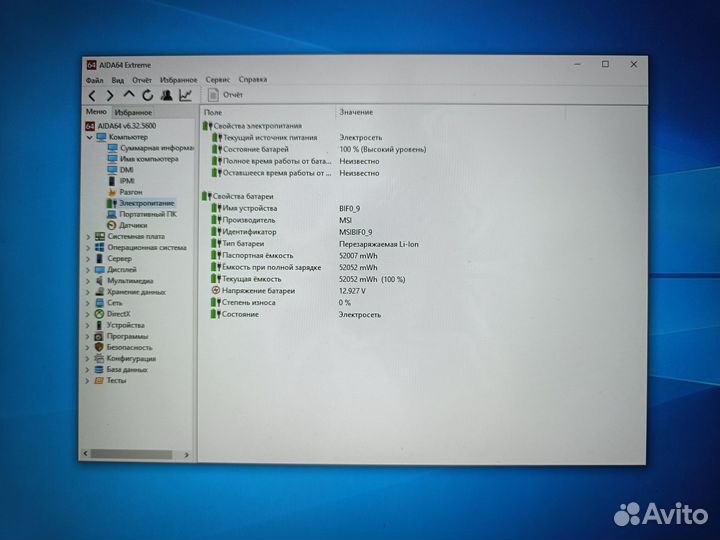Image resolution: width=720 pixels, height=540 pixels.
Task: Open the Файл menu
Action: (x=94, y=79)
